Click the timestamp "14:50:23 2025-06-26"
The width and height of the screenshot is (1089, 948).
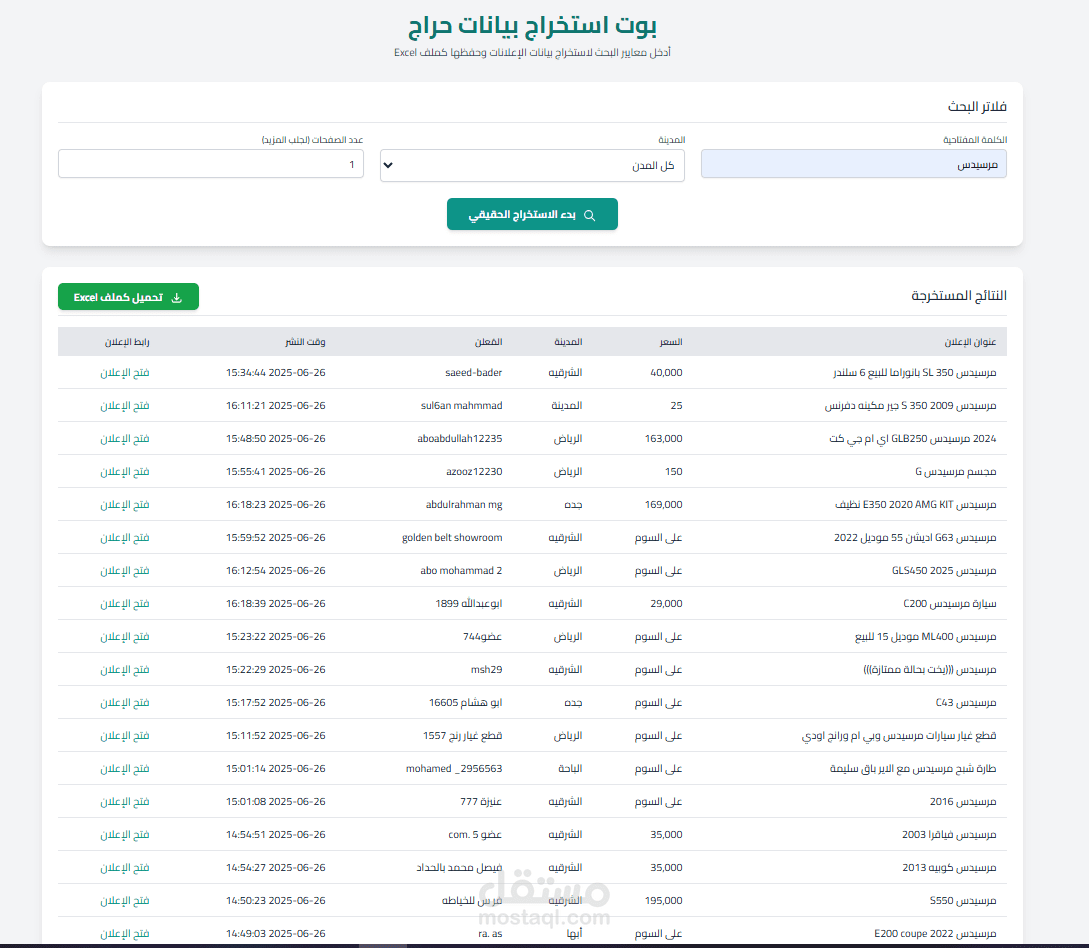pyautogui.click(x=276, y=901)
